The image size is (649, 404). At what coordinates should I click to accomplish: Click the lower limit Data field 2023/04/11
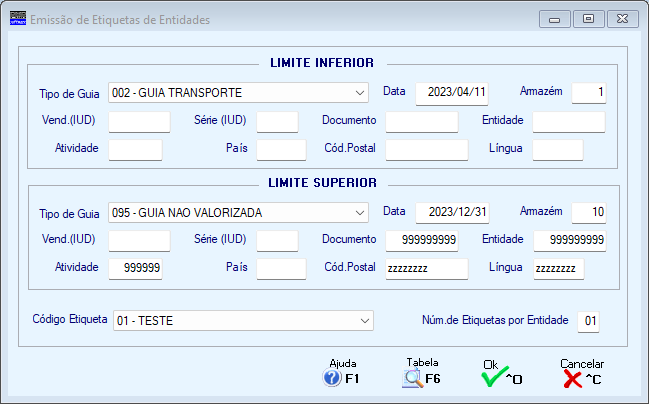451,93
